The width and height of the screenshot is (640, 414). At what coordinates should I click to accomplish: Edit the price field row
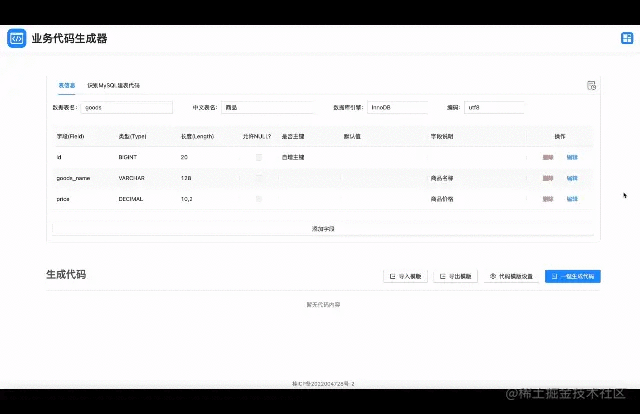(x=572, y=199)
